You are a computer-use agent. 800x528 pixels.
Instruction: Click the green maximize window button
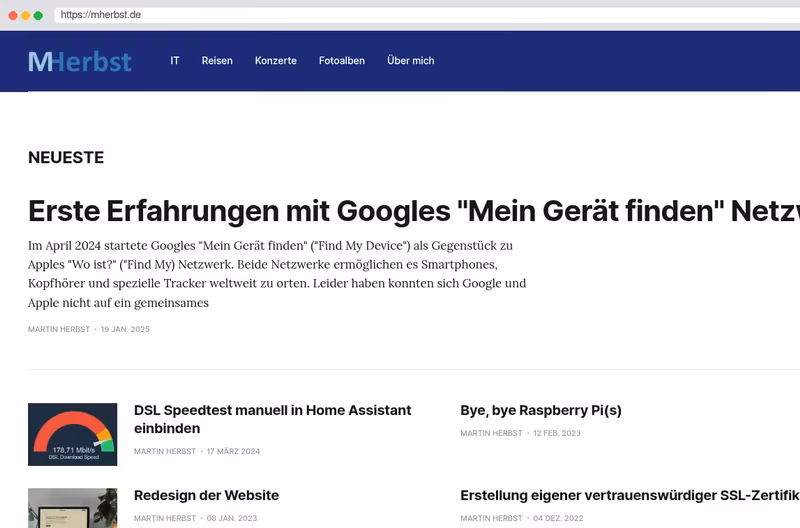(x=38, y=15)
